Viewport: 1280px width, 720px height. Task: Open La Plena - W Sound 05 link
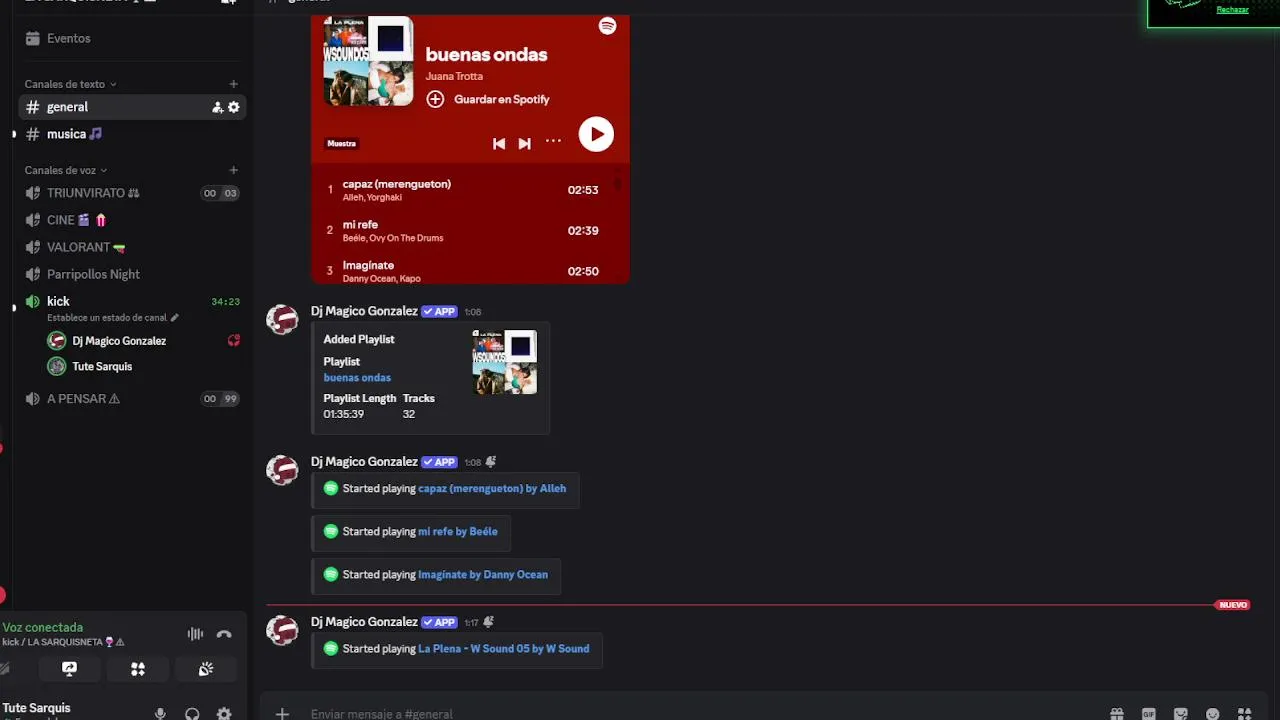[x=503, y=649]
